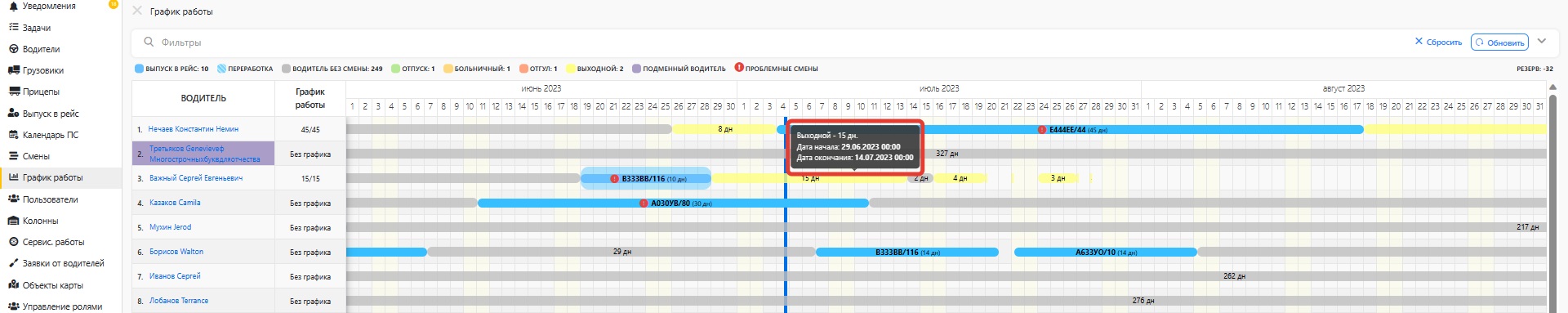
Task: Click the 45/45 schedule cell
Action: tap(310, 129)
